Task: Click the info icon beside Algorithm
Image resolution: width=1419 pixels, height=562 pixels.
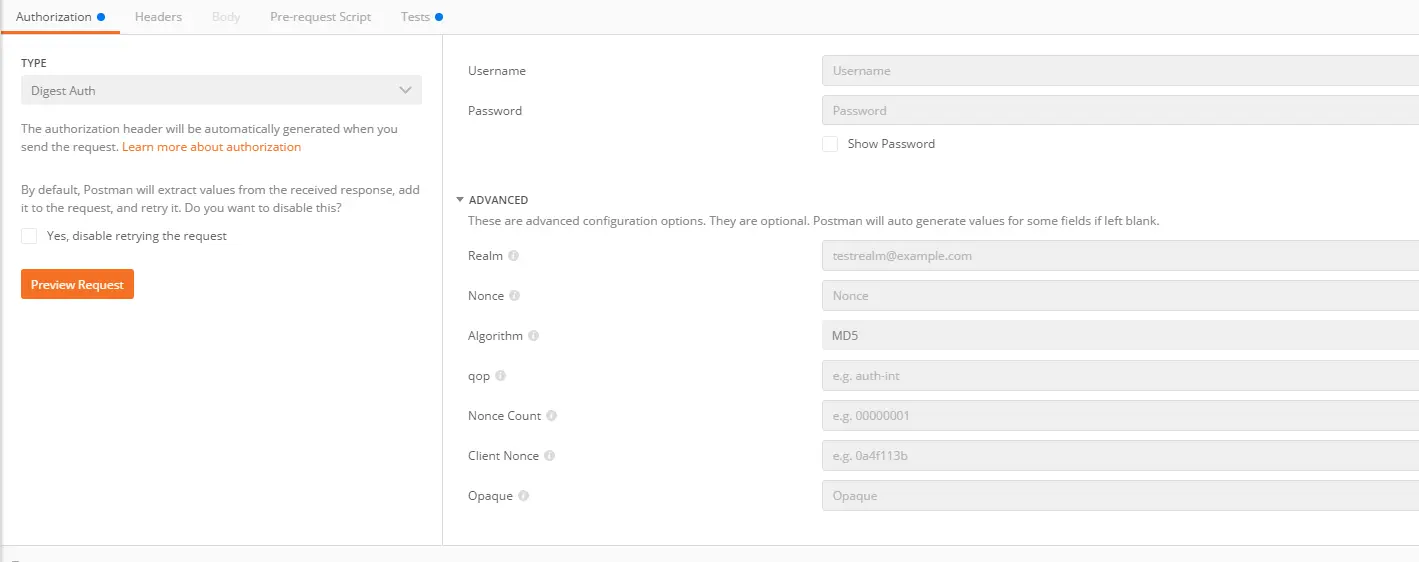Action: 534,336
